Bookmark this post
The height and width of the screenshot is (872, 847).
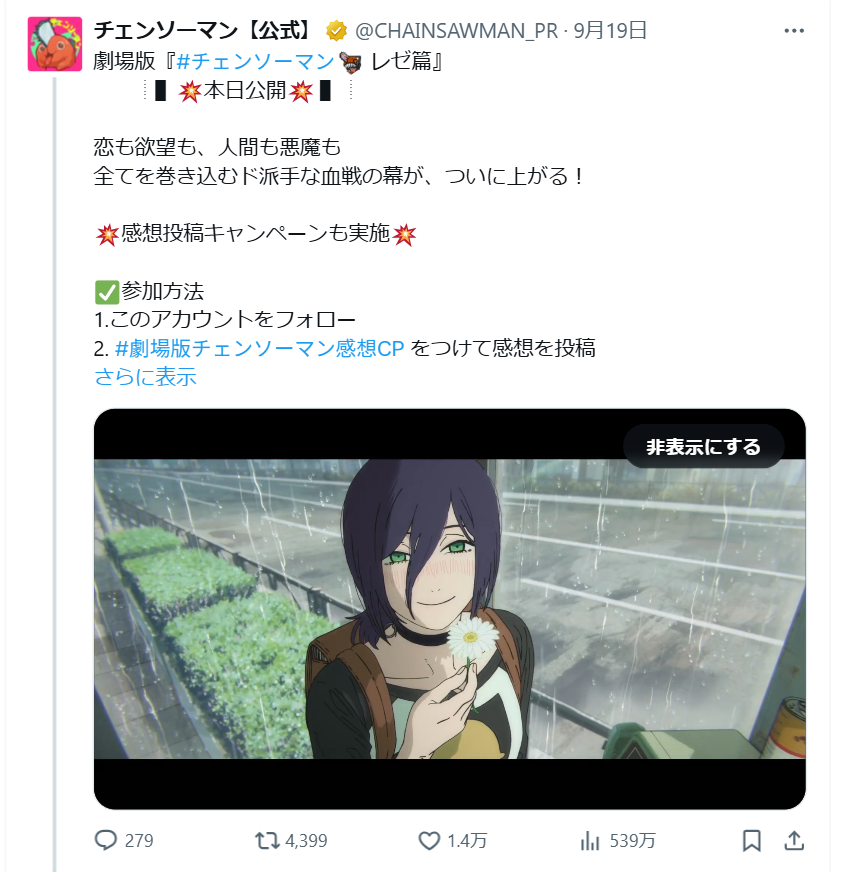tap(751, 840)
